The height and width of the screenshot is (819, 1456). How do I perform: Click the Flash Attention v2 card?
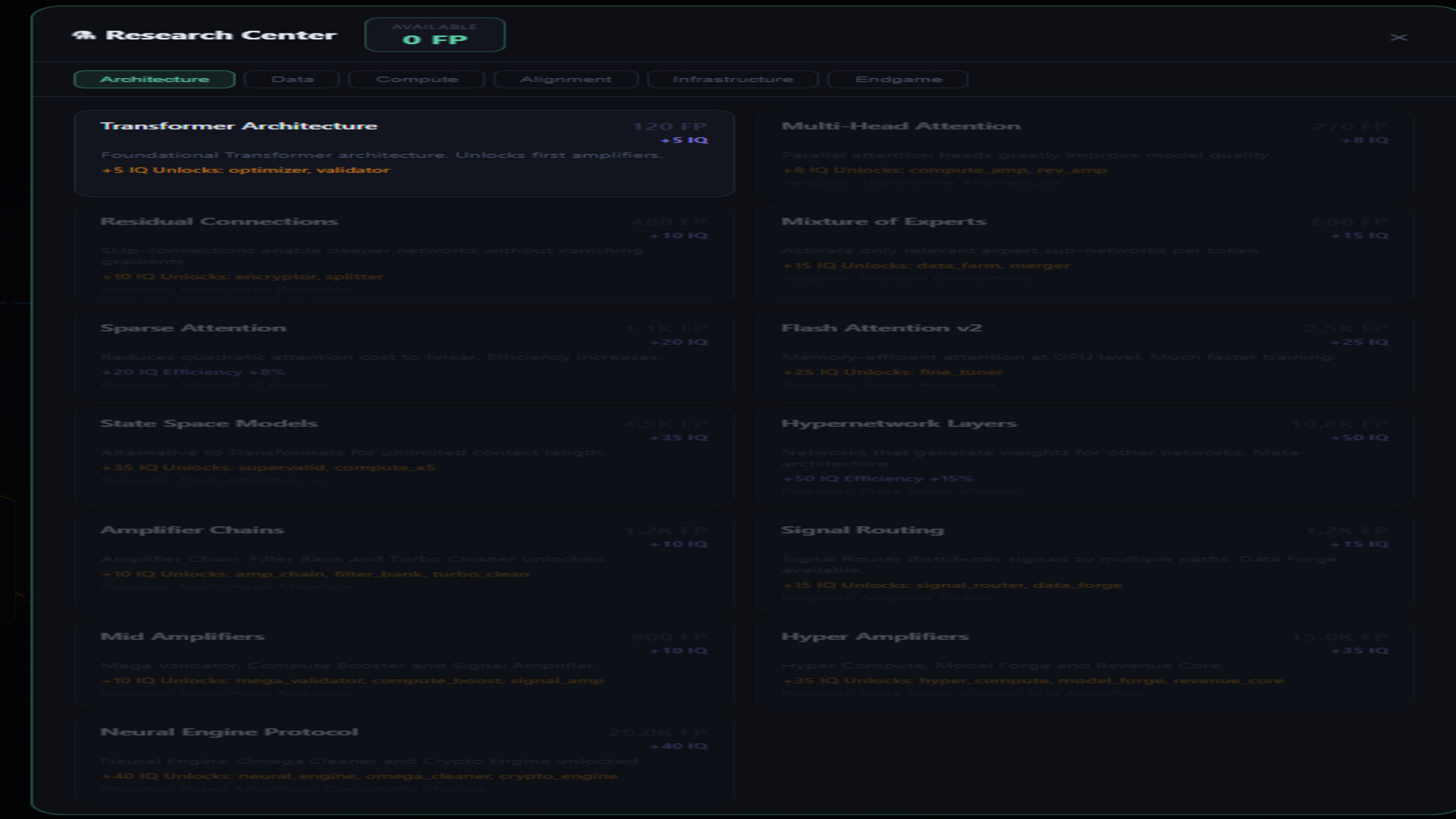point(1084,355)
